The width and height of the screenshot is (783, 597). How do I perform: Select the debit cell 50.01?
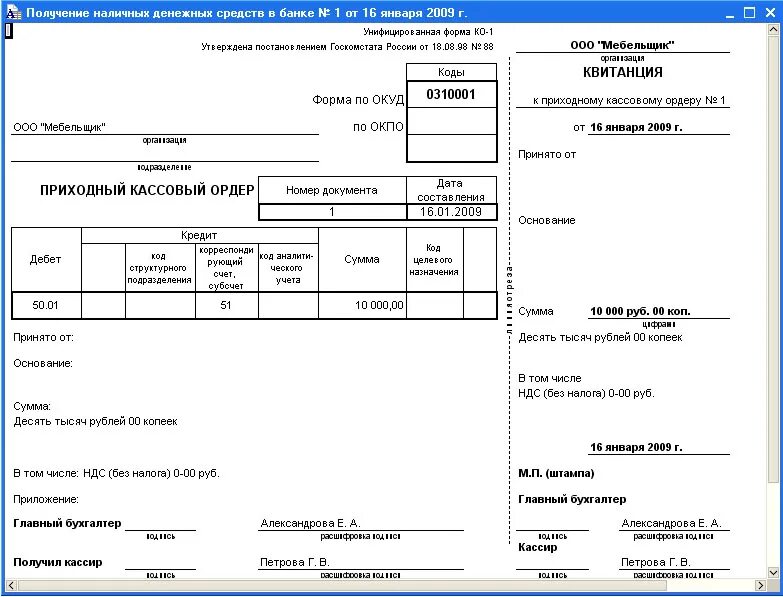click(x=46, y=305)
